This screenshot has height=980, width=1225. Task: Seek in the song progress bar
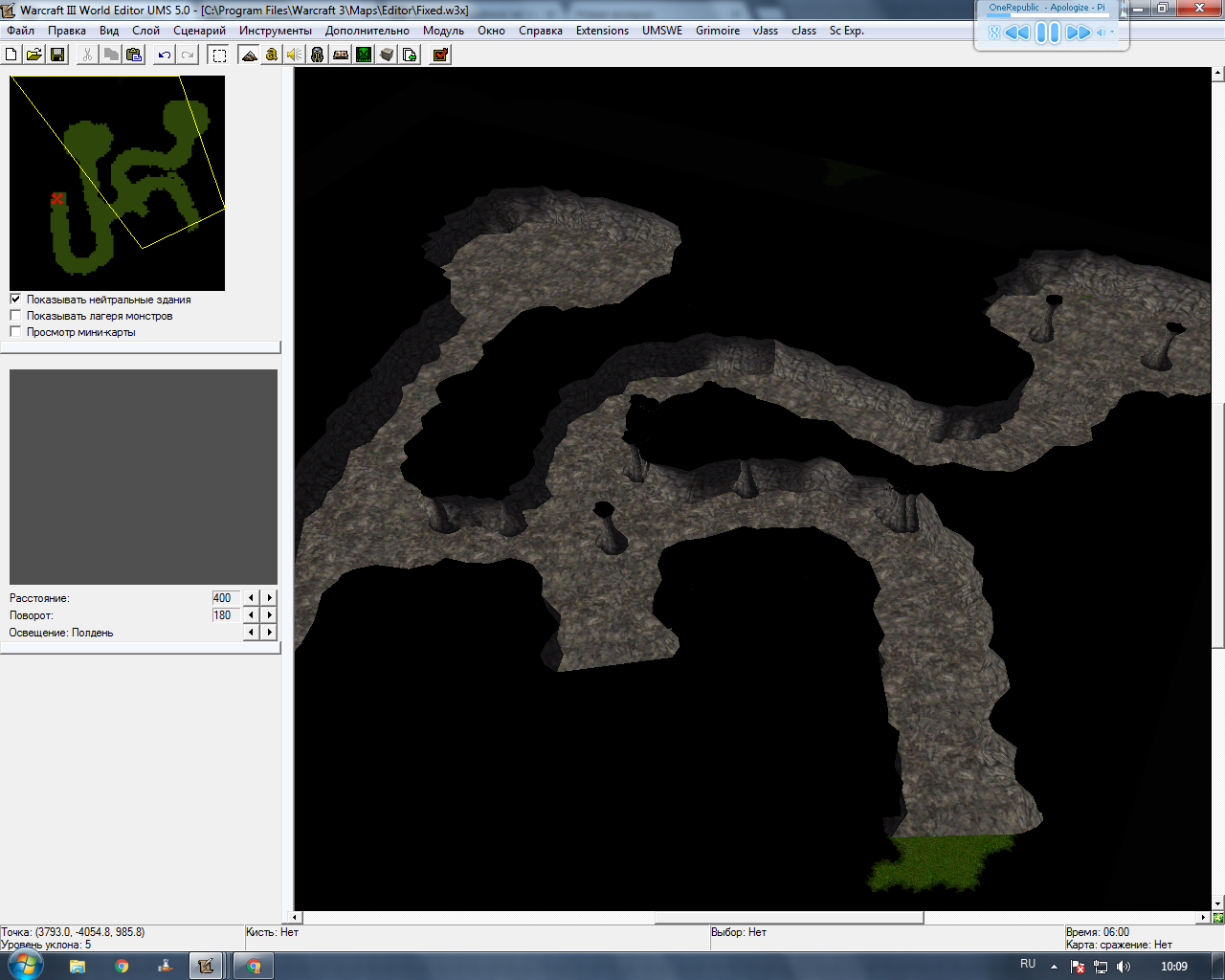(1048, 15)
